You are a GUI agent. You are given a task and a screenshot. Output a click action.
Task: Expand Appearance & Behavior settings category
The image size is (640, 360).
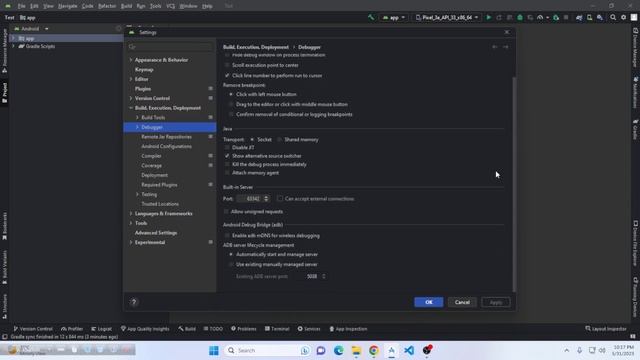(x=131, y=60)
